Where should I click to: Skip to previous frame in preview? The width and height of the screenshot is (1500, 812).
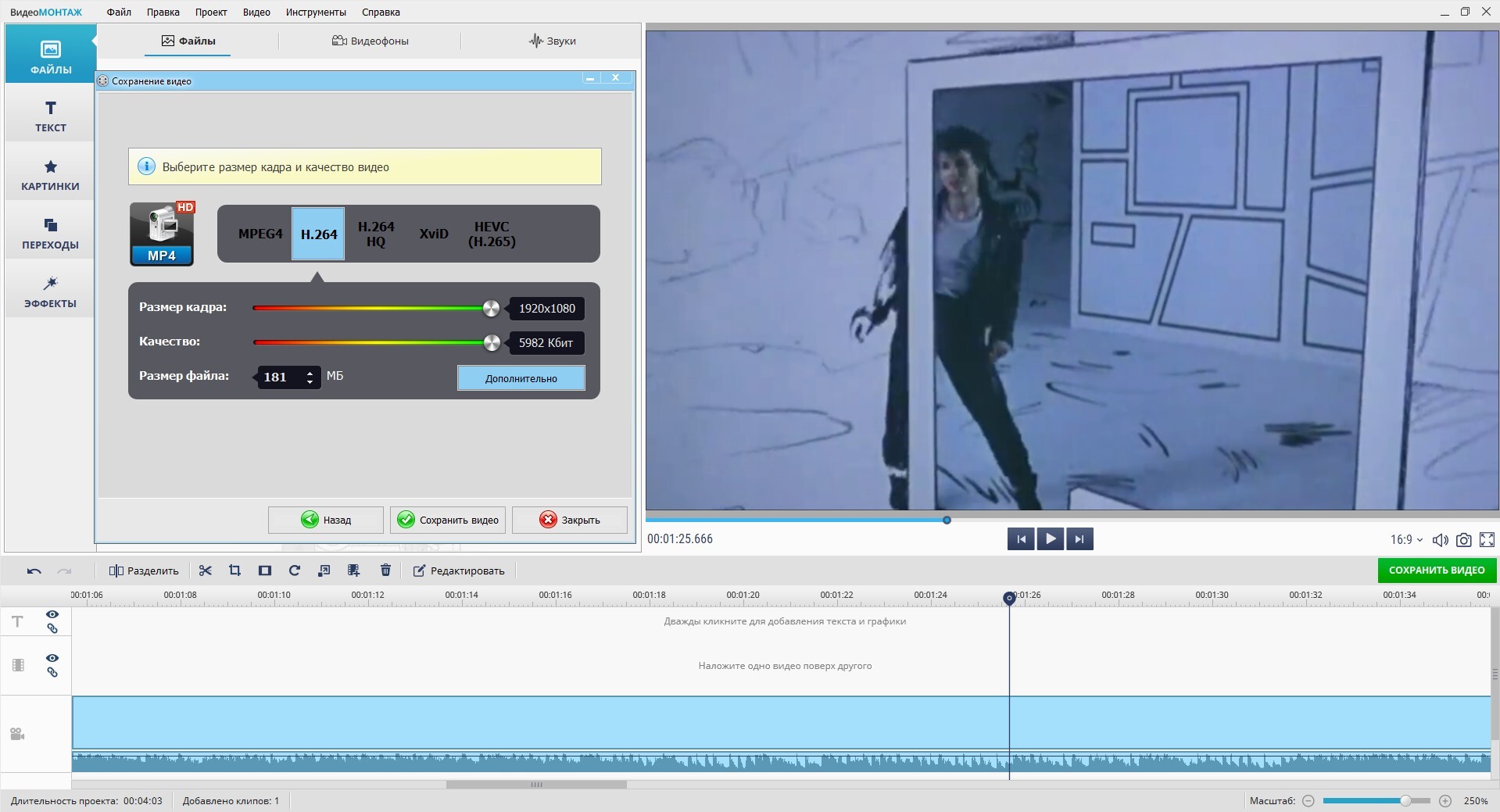[1021, 538]
